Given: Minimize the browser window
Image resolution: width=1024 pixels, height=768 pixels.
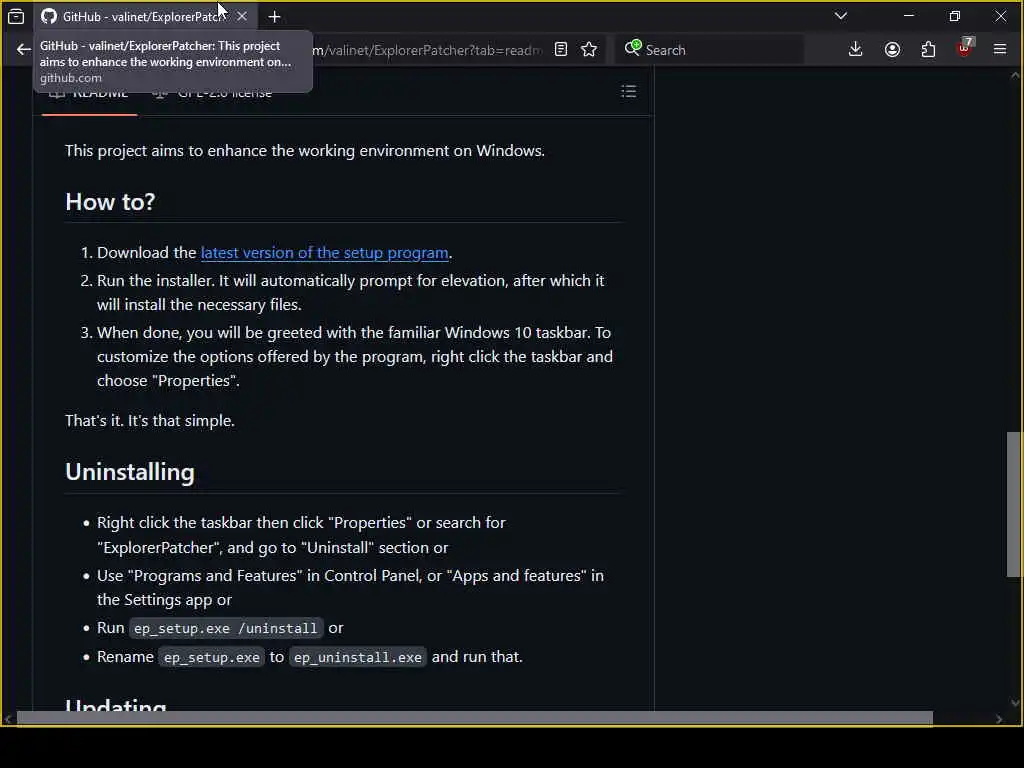Looking at the screenshot, I should tap(908, 16).
